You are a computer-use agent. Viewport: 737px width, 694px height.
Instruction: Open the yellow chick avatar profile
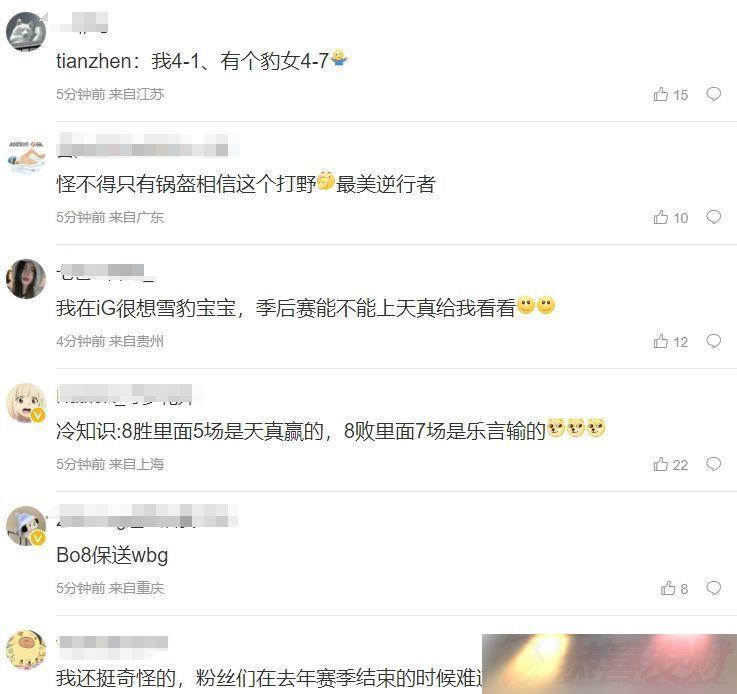[x=26, y=650]
